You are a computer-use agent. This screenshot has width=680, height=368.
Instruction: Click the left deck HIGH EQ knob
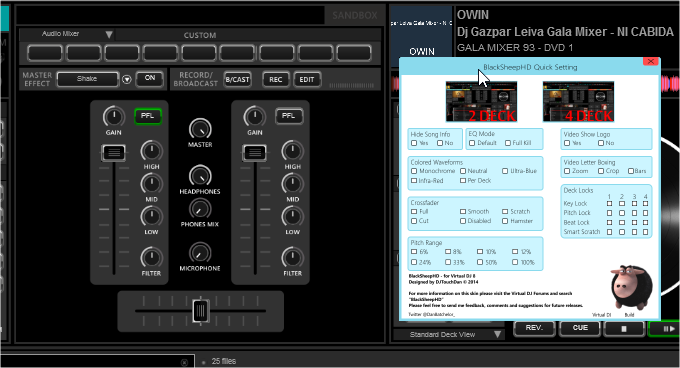pyautogui.click(x=151, y=151)
